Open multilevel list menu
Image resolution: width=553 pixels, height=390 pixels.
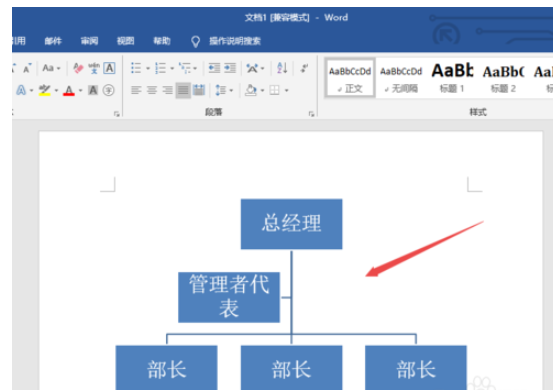188,68
